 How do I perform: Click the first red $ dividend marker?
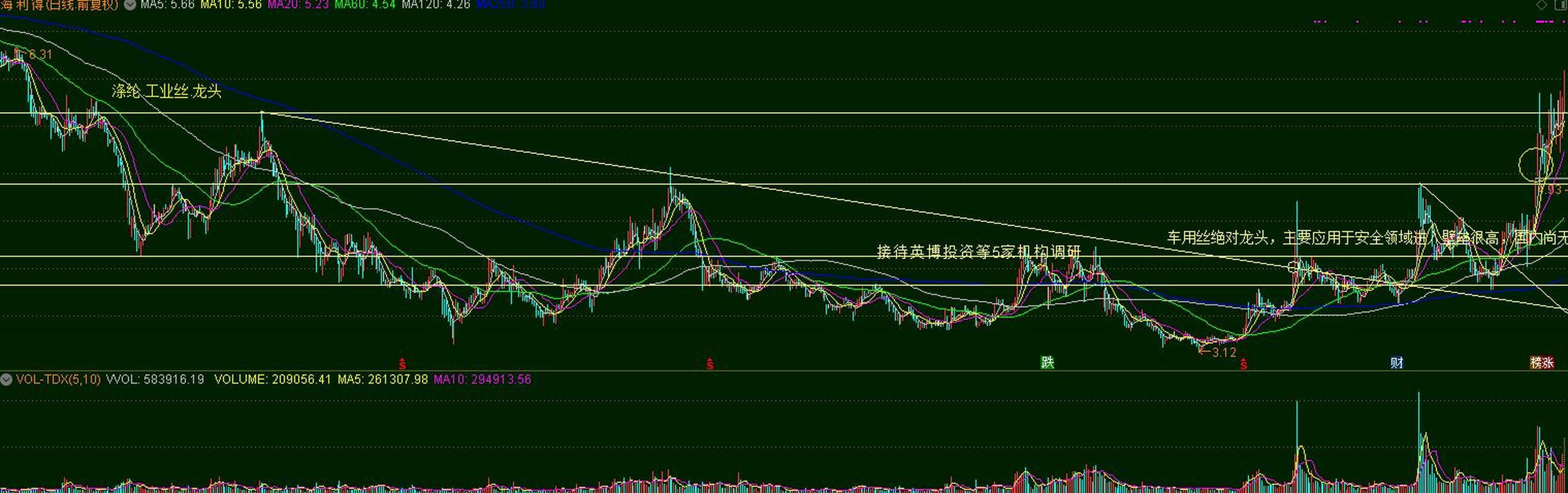[x=402, y=364]
